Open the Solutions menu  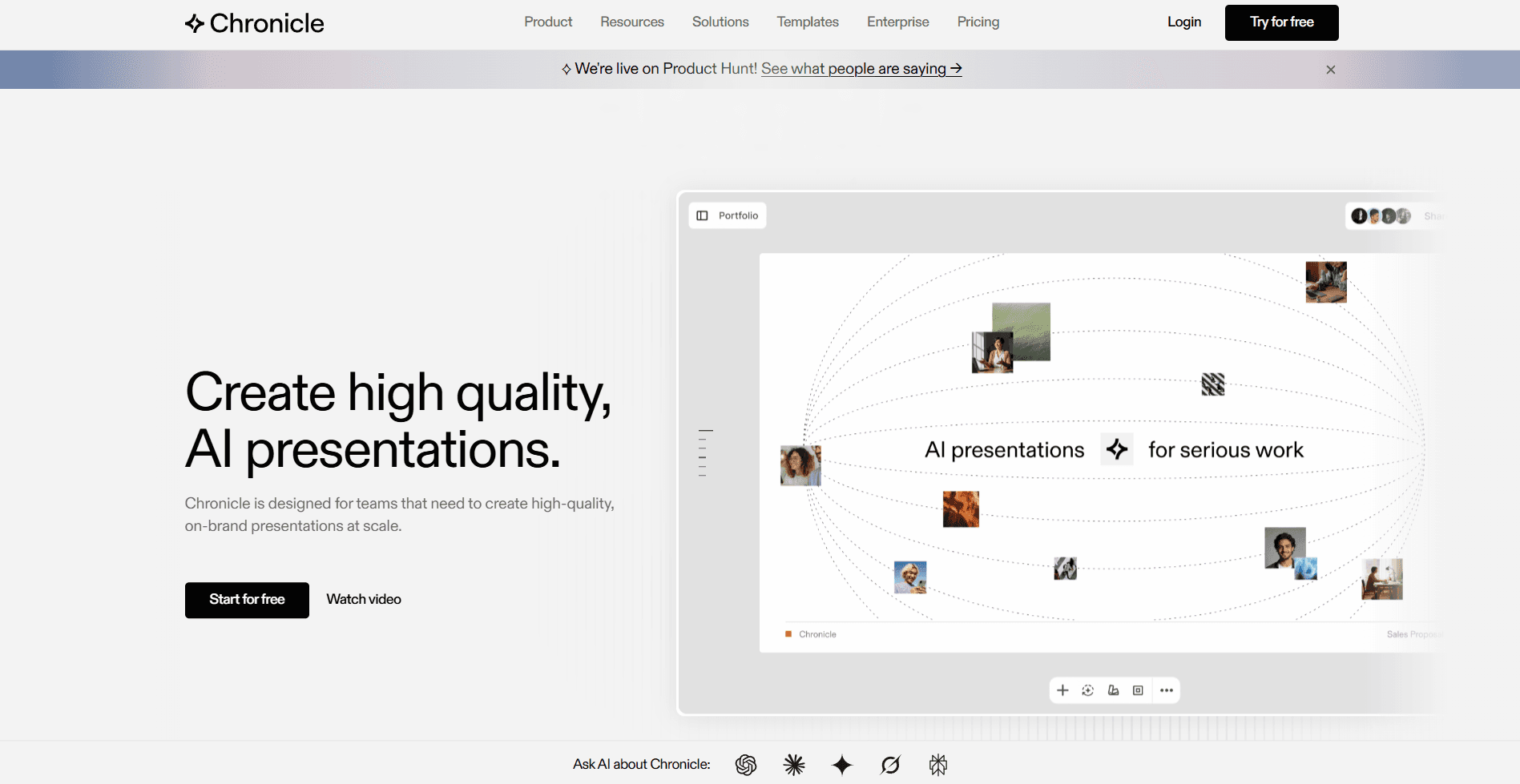(720, 22)
